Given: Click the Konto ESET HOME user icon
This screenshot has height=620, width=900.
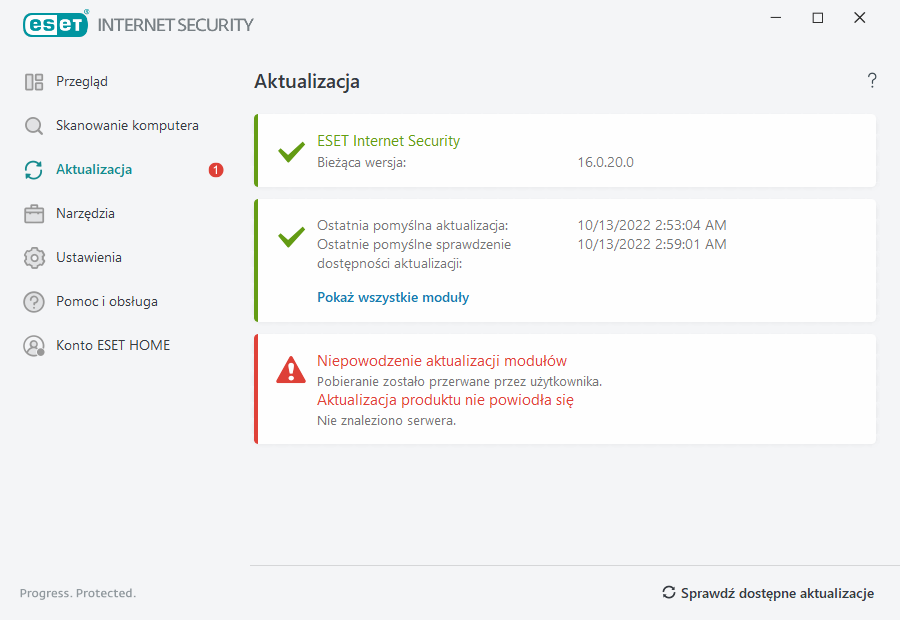Looking at the screenshot, I should (x=34, y=346).
